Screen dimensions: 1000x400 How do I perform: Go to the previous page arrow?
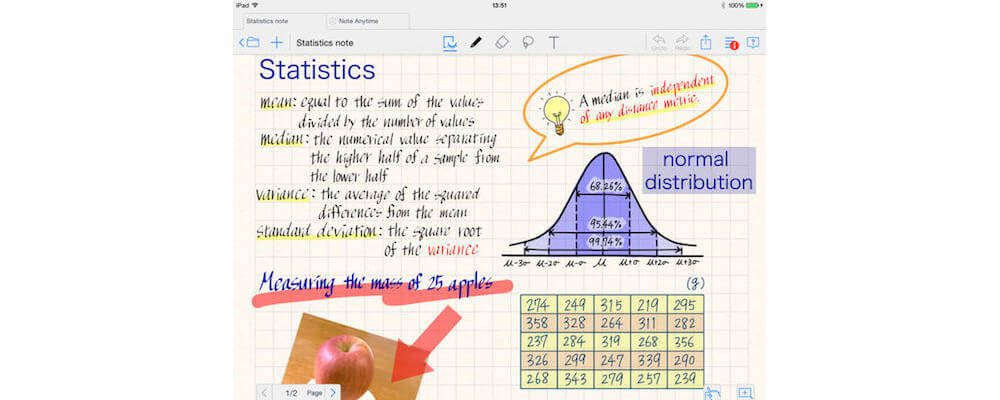click(264, 392)
